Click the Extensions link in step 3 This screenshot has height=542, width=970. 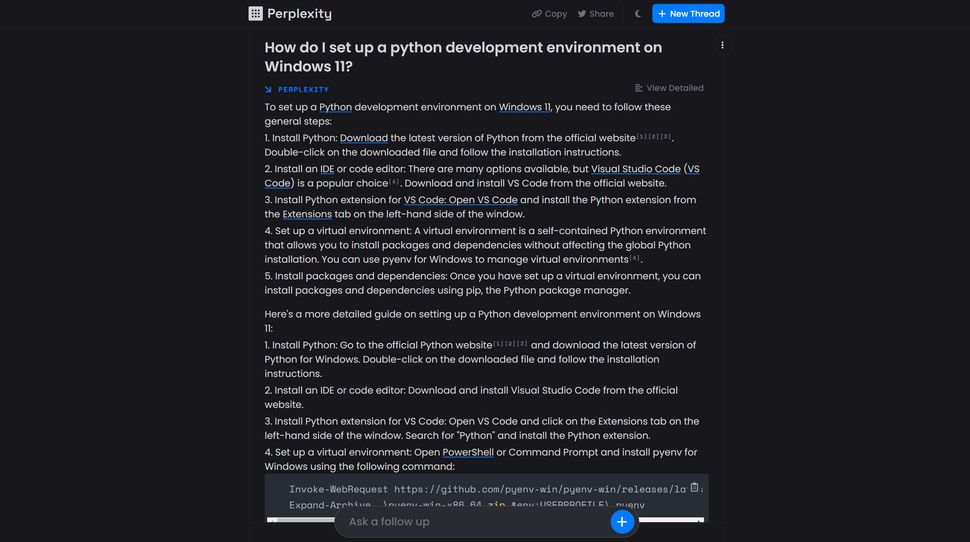(x=307, y=214)
